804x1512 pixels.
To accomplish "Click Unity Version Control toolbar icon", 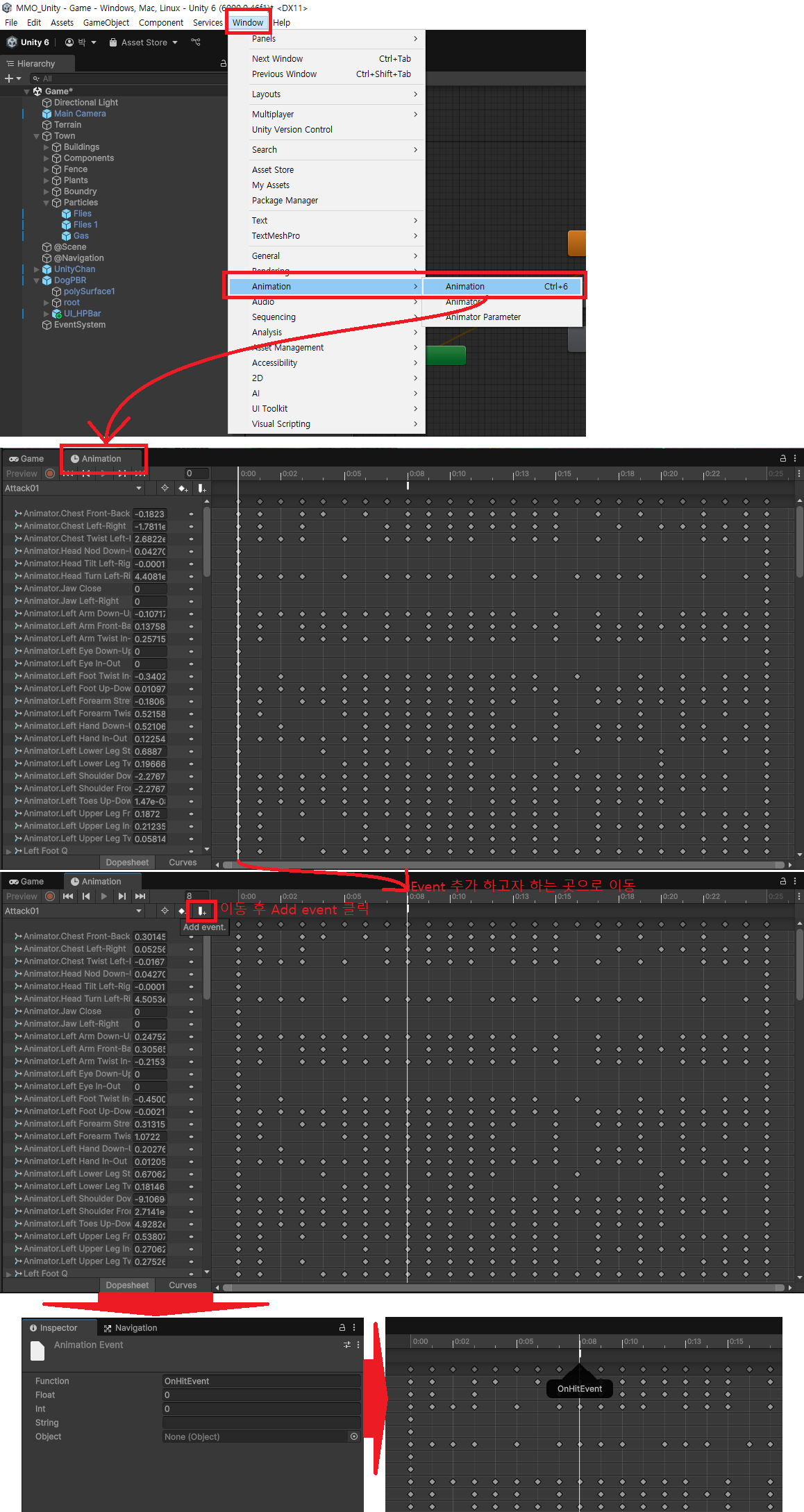I will pos(196,42).
